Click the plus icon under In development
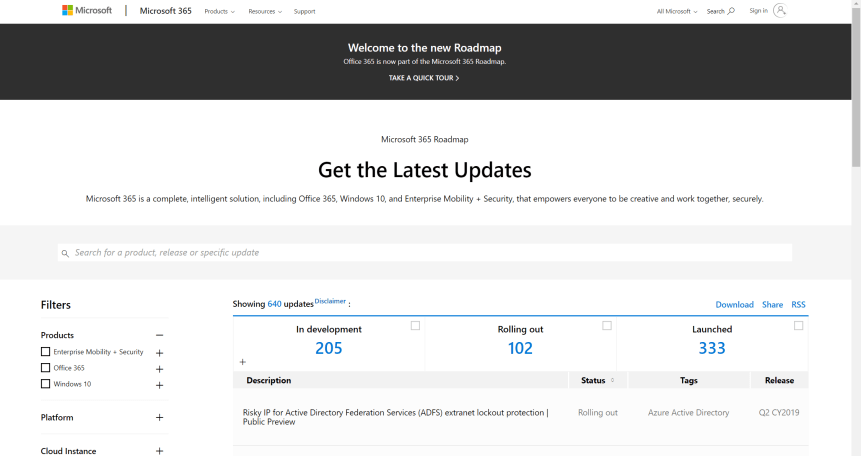This screenshot has width=861, height=456. point(242,362)
